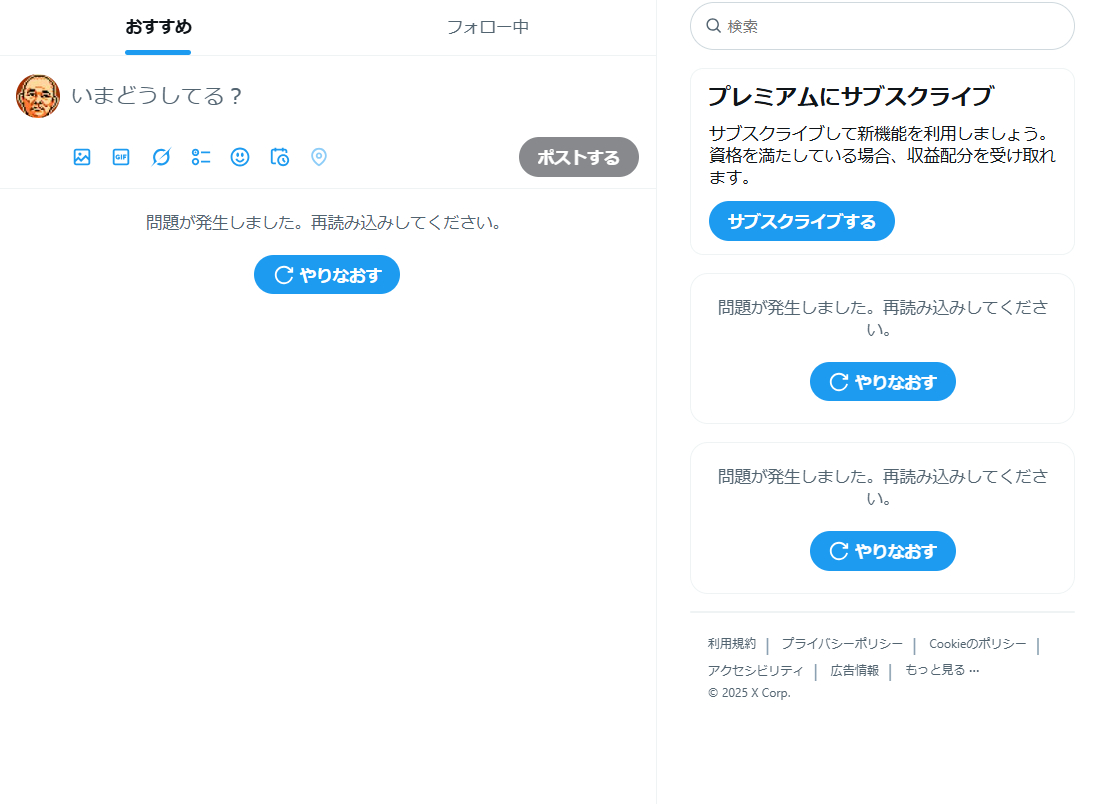Image resolution: width=1112 pixels, height=804 pixels.
Task: Click the Grok enhance icon in composer
Action: (x=161, y=157)
